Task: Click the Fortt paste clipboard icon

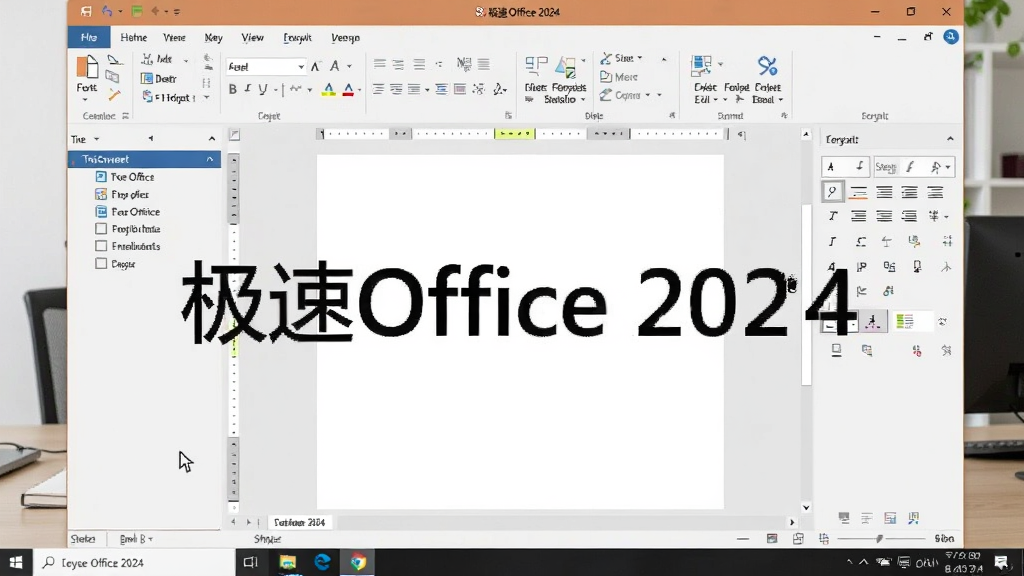Action: pos(87,67)
